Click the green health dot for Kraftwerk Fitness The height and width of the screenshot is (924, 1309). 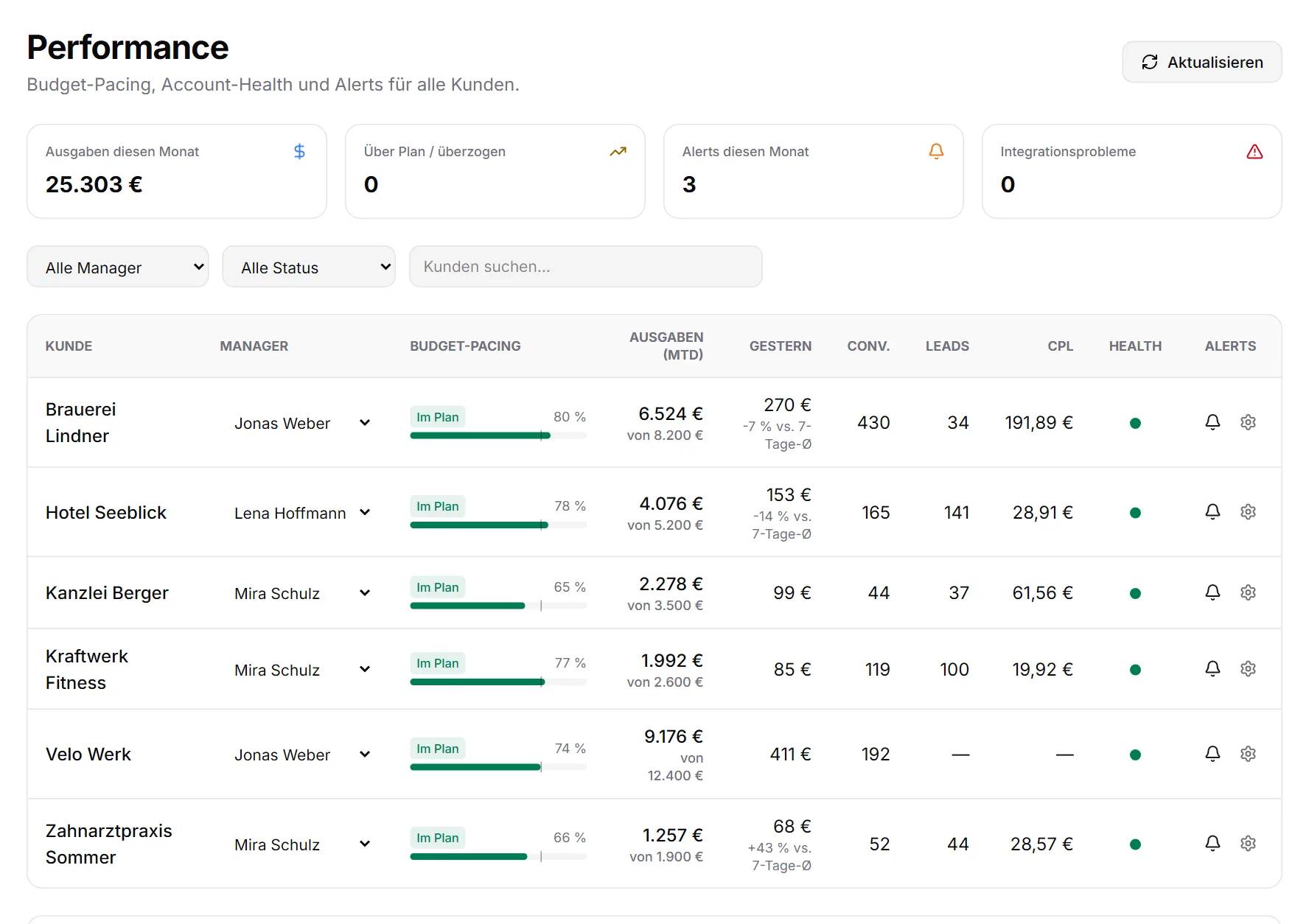click(1135, 670)
